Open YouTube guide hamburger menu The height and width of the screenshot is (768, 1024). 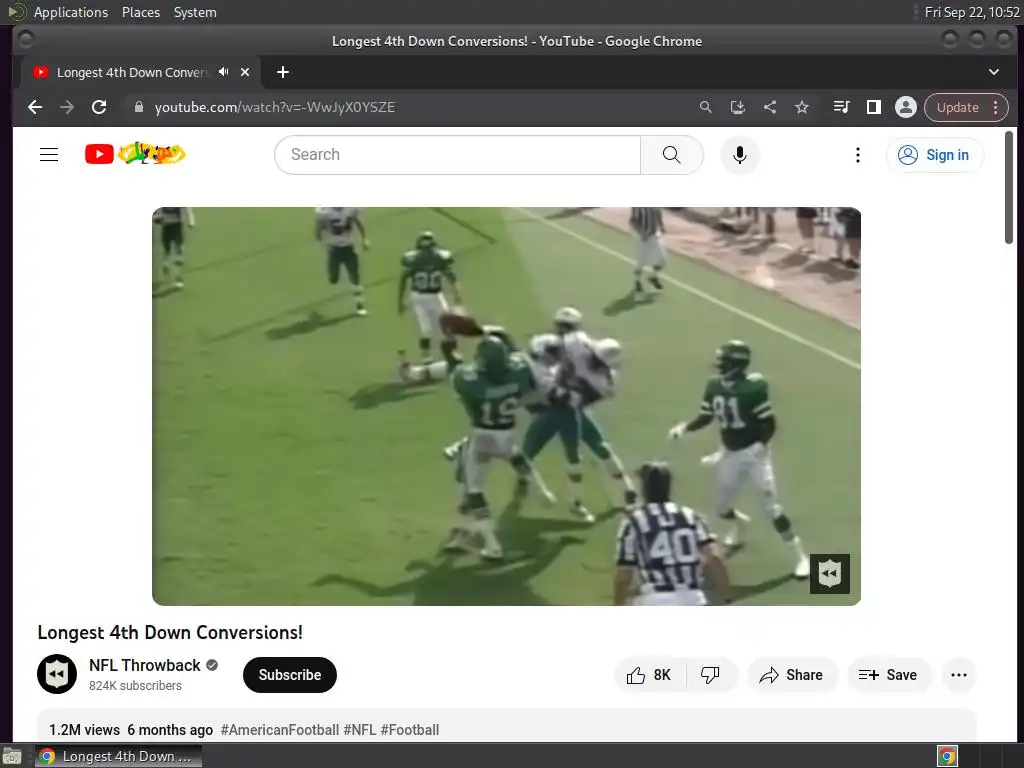49,155
